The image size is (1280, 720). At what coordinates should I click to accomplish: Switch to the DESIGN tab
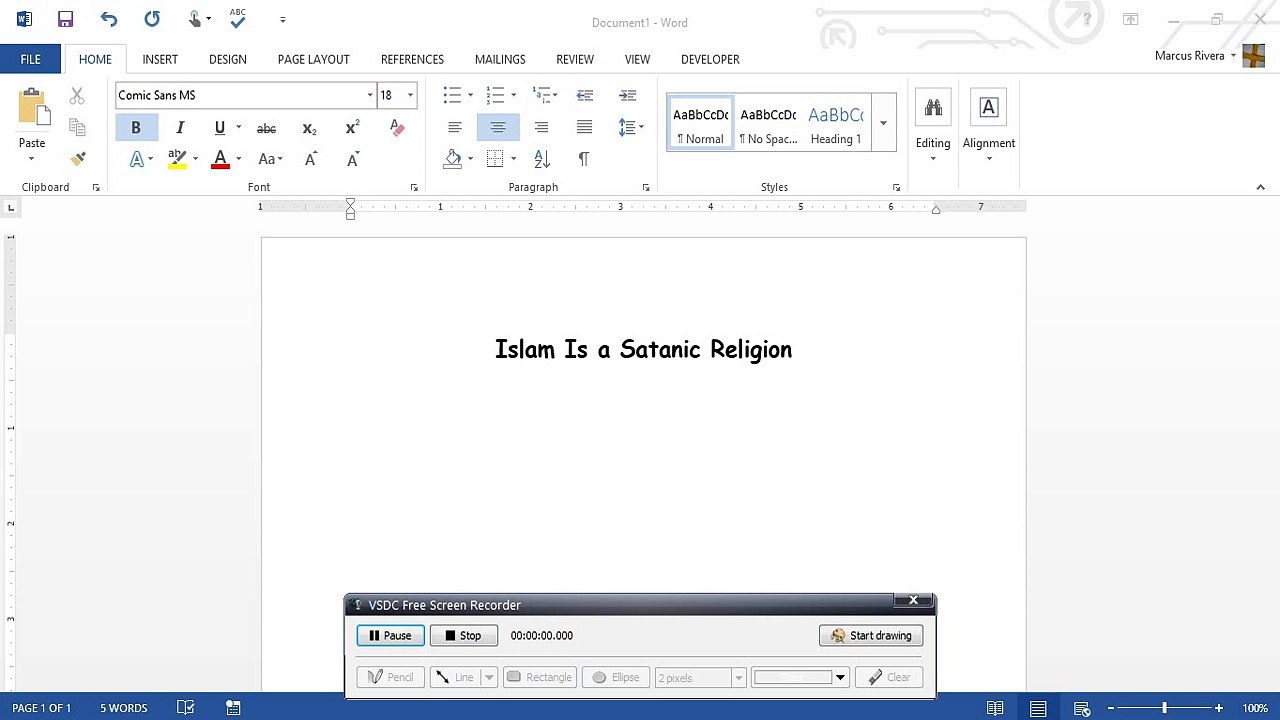[x=228, y=59]
